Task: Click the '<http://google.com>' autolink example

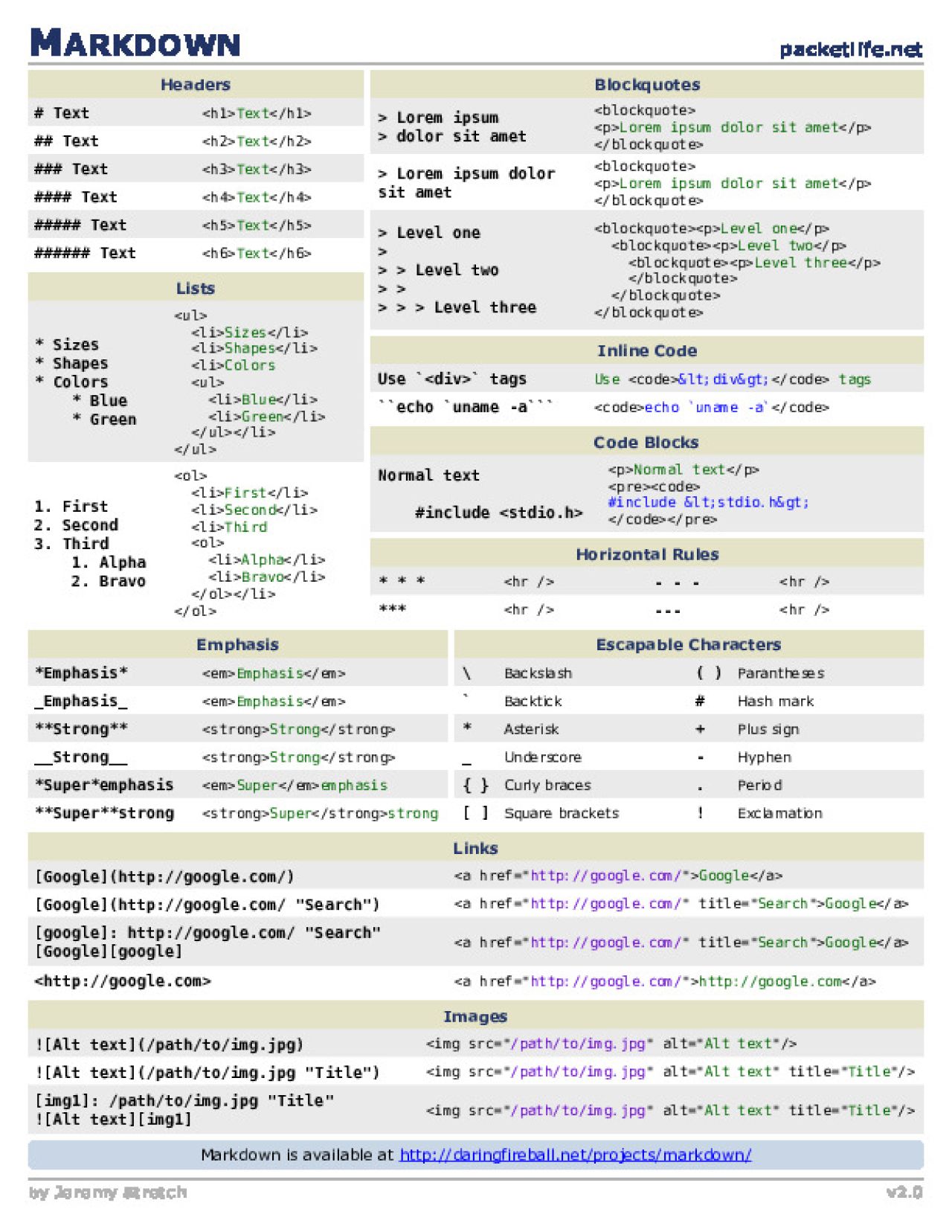Action: 123,981
